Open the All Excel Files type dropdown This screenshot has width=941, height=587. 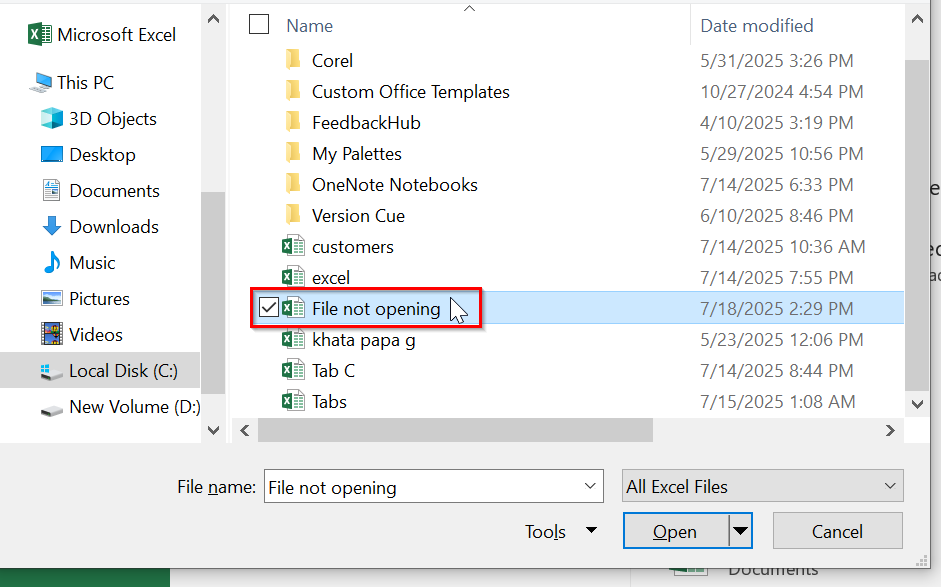coord(762,486)
